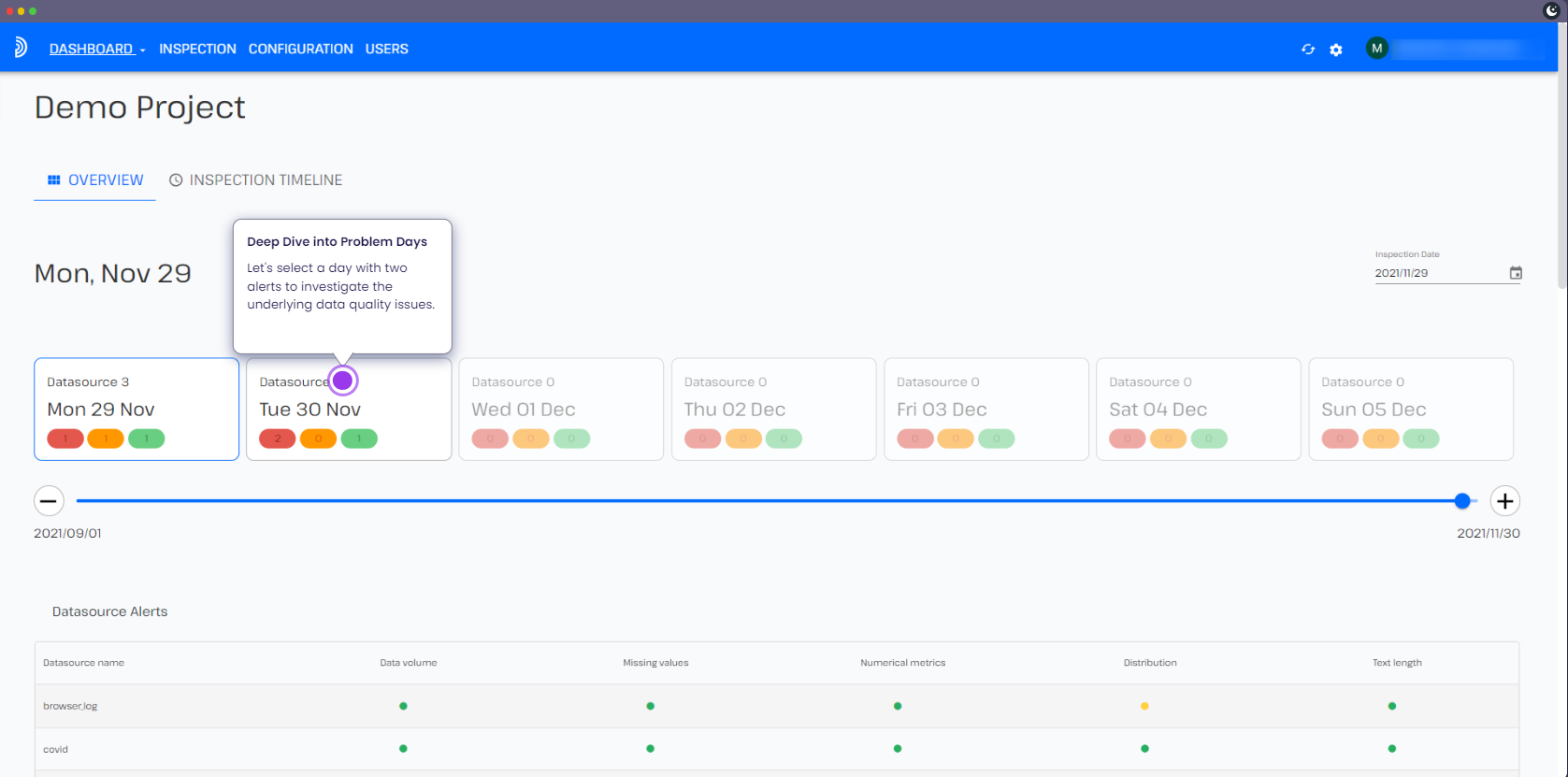Click the purple tour beacon dot
The width and height of the screenshot is (1568, 777).
tap(343, 381)
